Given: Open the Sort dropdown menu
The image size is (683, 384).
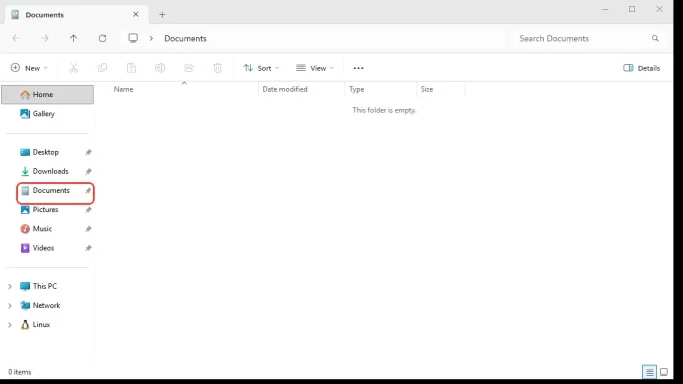Looking at the screenshot, I should (261, 68).
